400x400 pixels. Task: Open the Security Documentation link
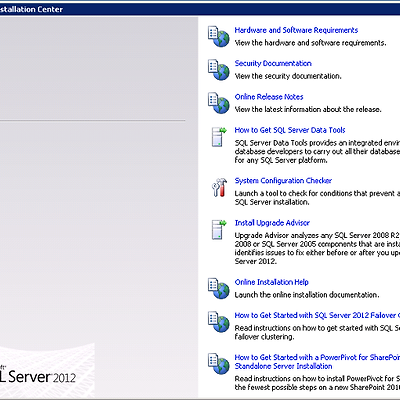tap(273, 63)
